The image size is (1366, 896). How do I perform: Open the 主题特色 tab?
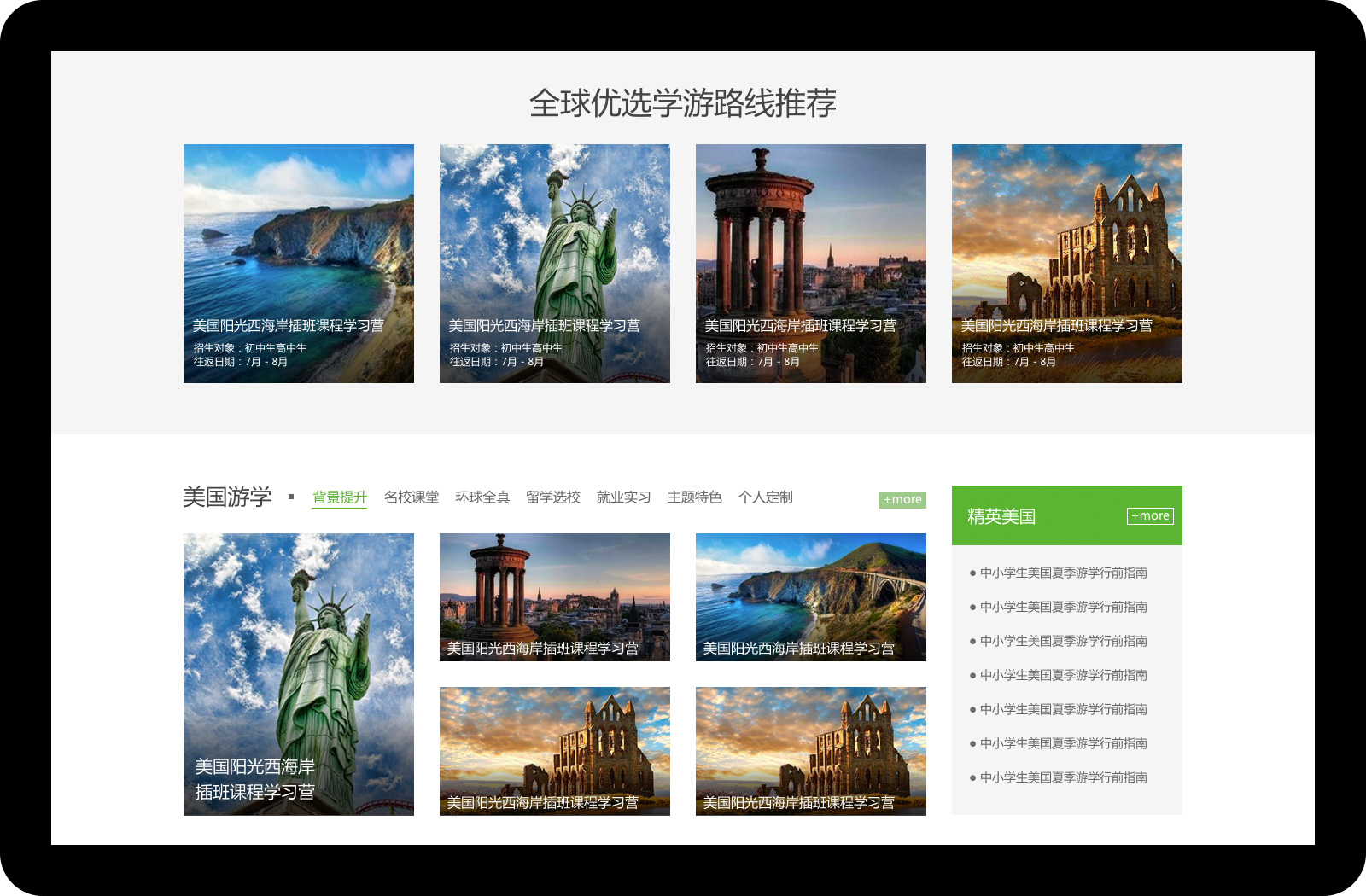694,497
